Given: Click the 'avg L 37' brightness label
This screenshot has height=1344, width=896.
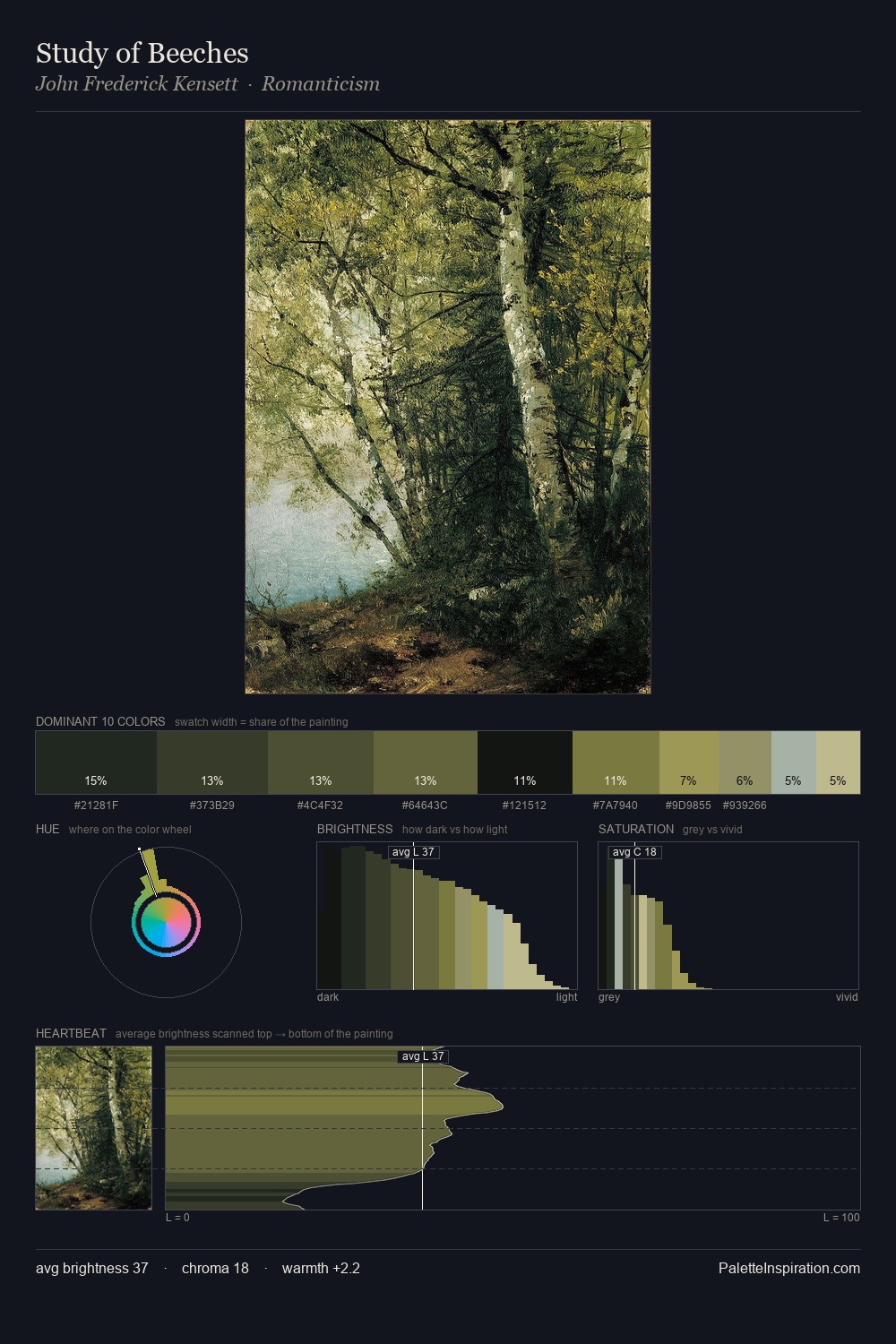Looking at the screenshot, I should point(413,852).
